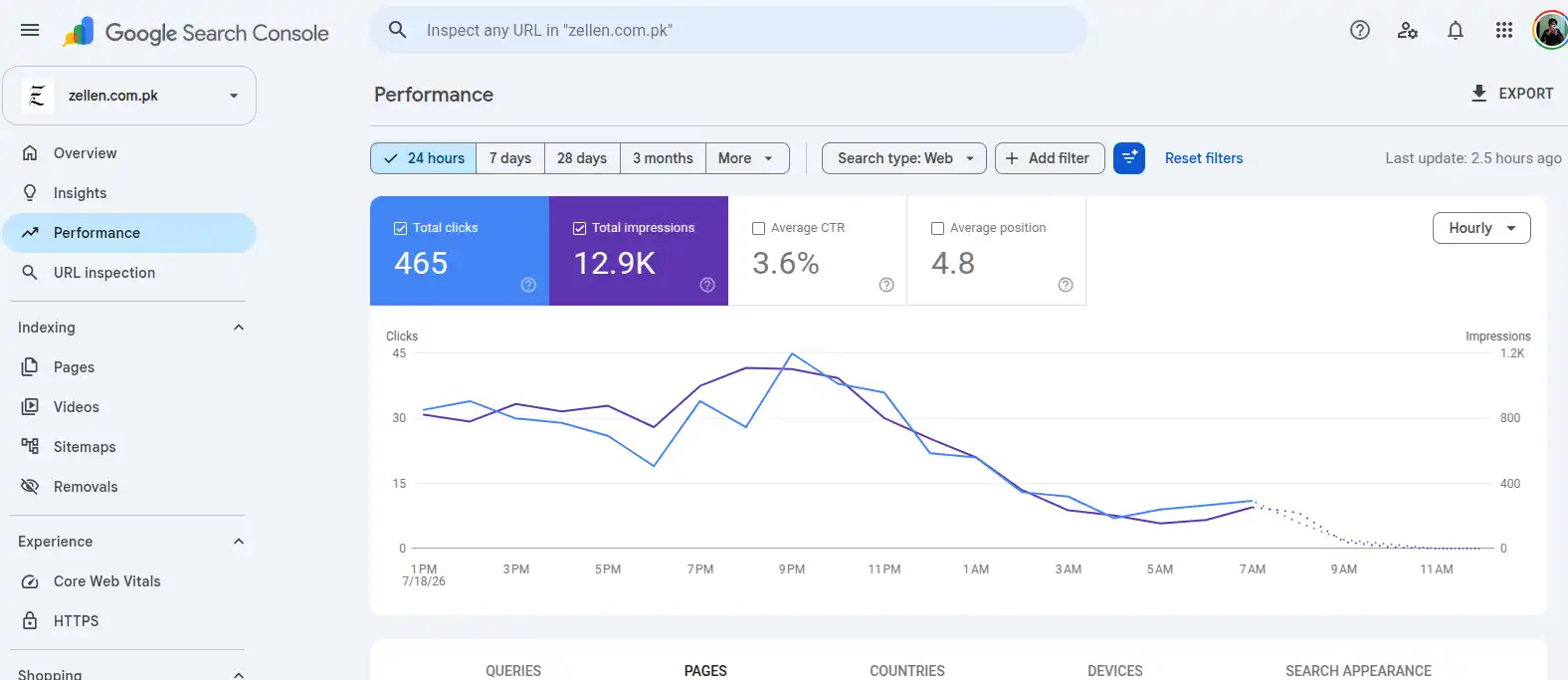The height and width of the screenshot is (680, 1568).
Task: Click the URL inspection magnifier icon
Action: 30,273
